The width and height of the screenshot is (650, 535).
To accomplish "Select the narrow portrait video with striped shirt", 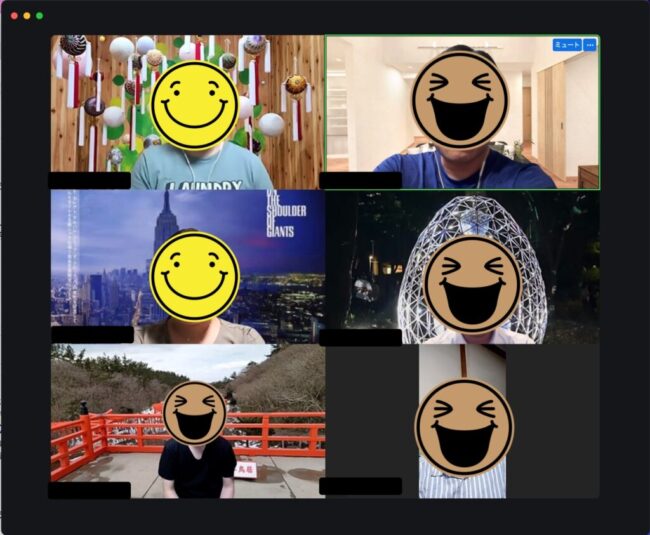I will point(462,421).
